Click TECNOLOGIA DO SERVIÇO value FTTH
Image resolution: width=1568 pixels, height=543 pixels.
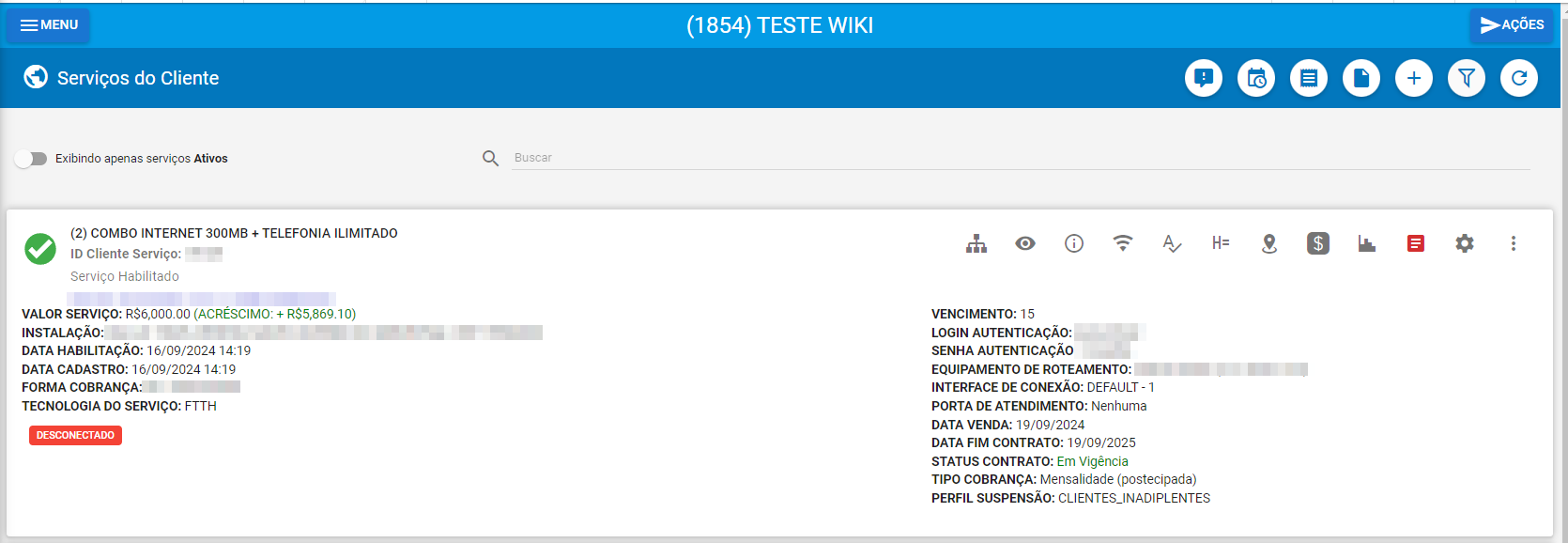coord(201,406)
